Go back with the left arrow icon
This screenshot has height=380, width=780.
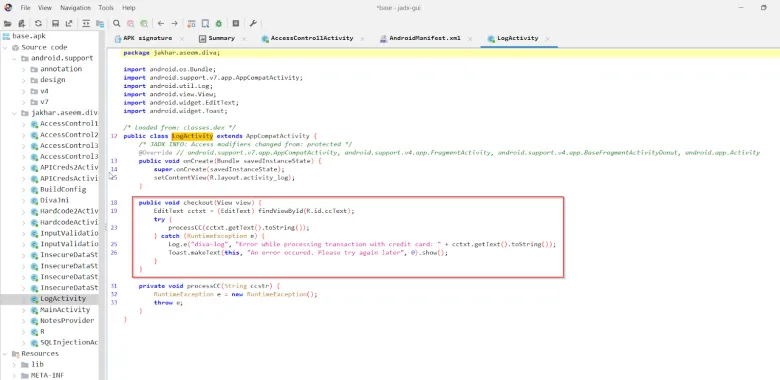(x=161, y=23)
